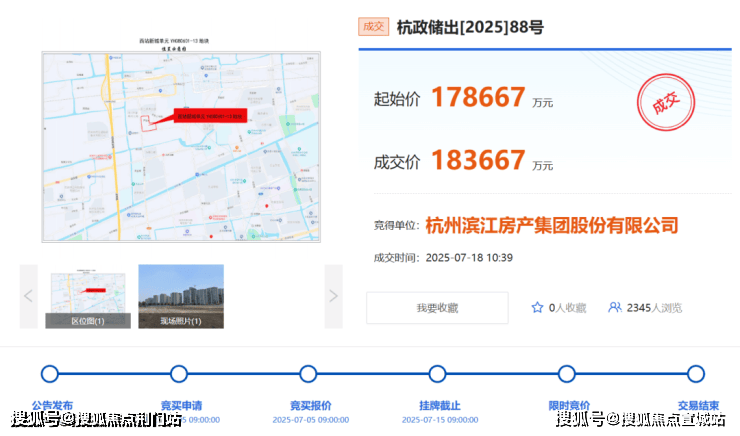Click the 限时竞价 timeline circle
Screen dimensions: 740x436
[566, 374]
